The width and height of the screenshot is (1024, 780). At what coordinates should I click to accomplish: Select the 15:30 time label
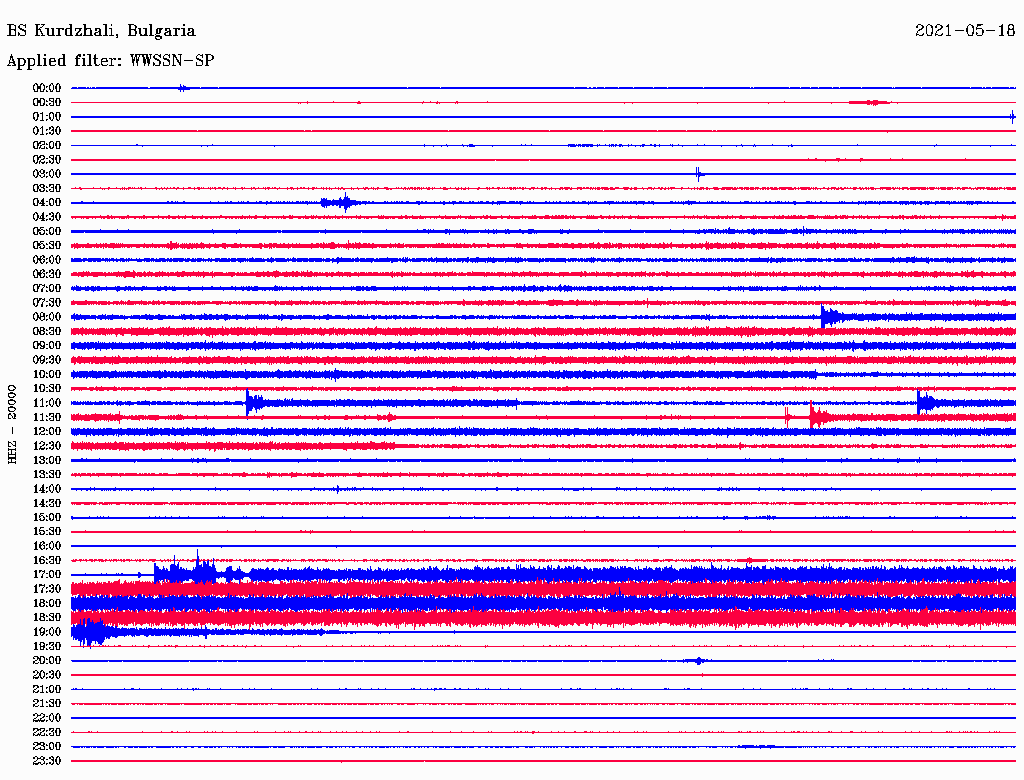pyautogui.click(x=47, y=532)
